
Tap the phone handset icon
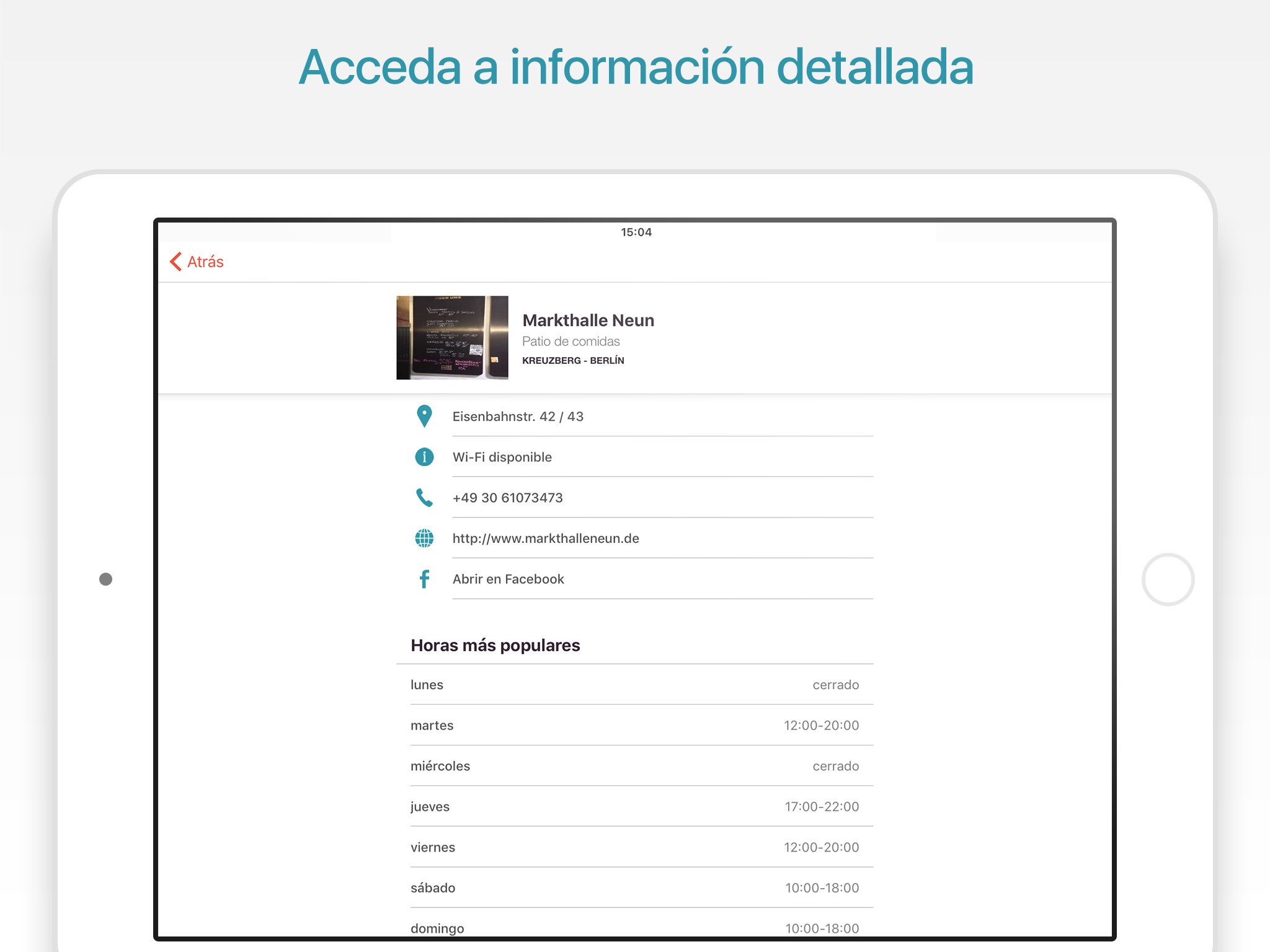424,498
